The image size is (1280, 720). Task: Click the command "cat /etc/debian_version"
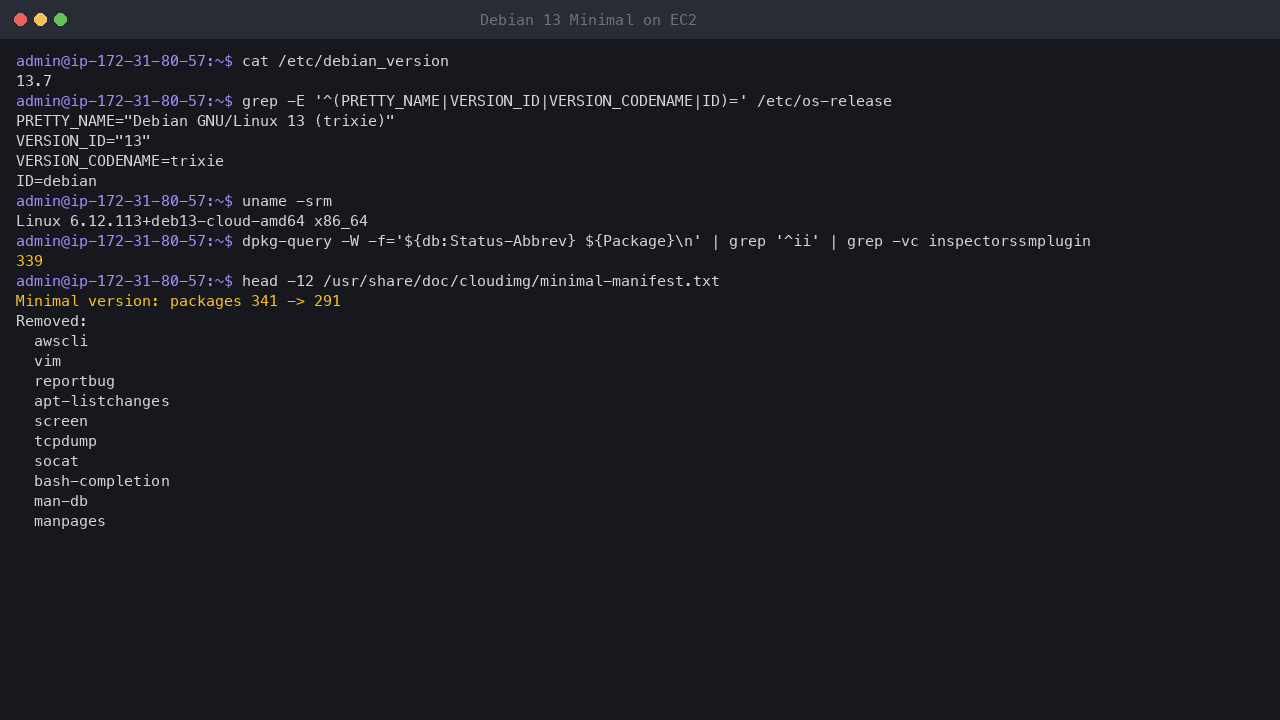345,61
